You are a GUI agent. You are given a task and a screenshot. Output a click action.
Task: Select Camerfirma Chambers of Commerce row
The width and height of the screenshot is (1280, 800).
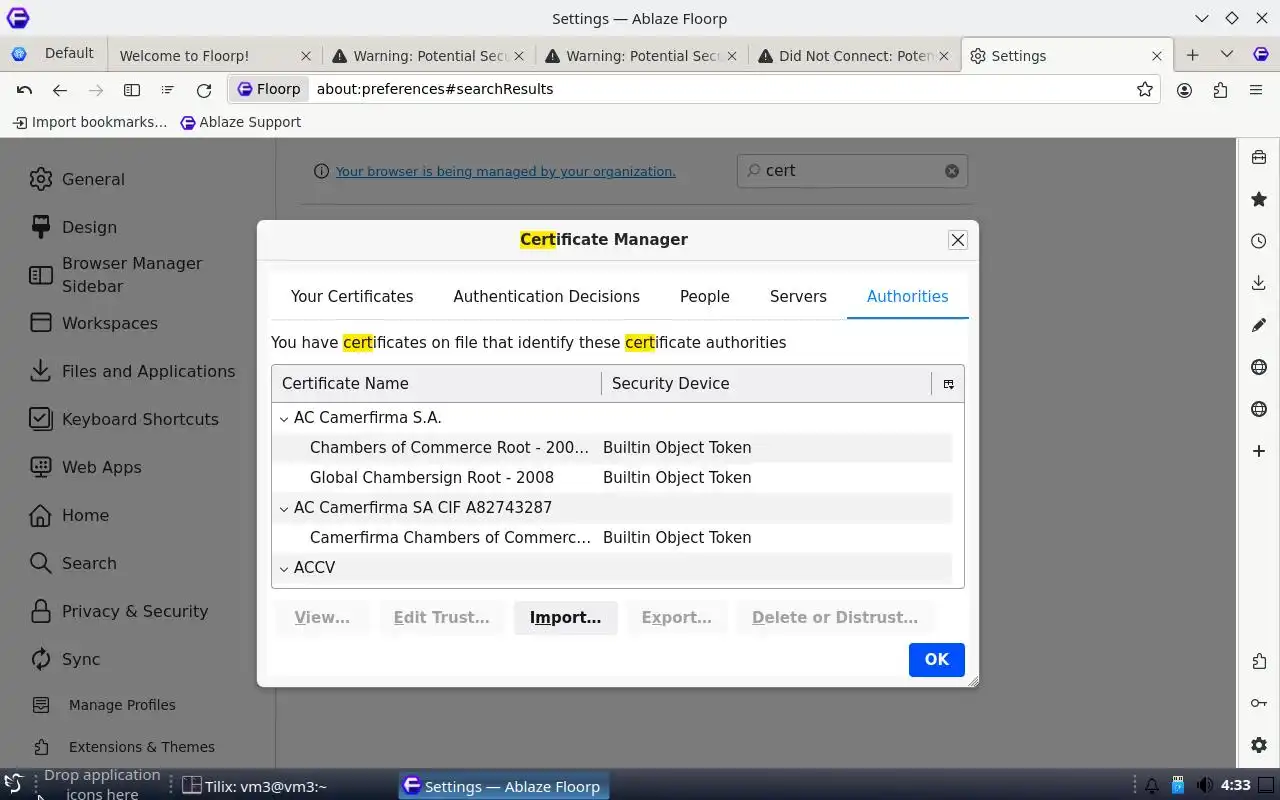pyautogui.click(x=612, y=538)
